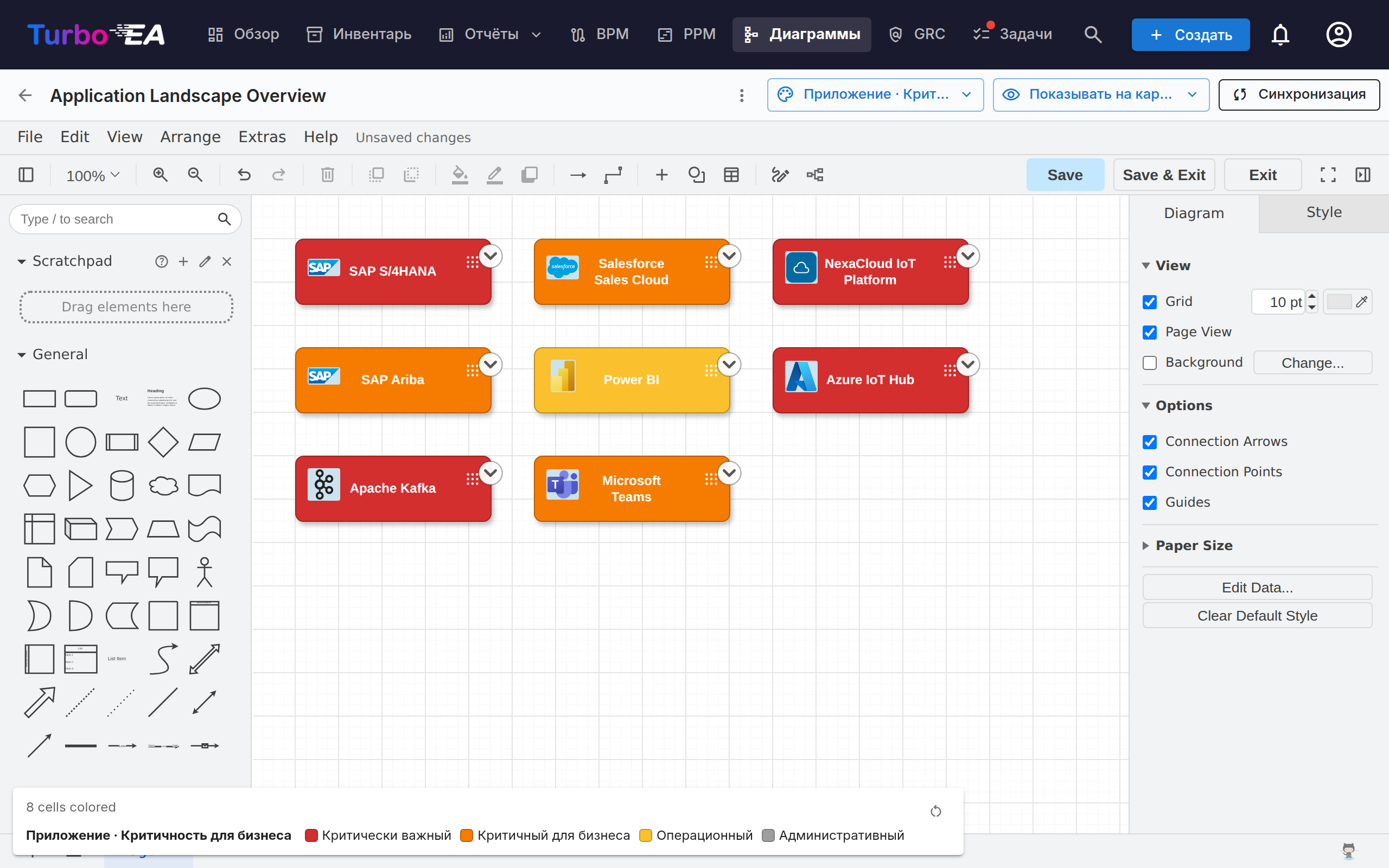Open the Arrange menu

coord(190,137)
